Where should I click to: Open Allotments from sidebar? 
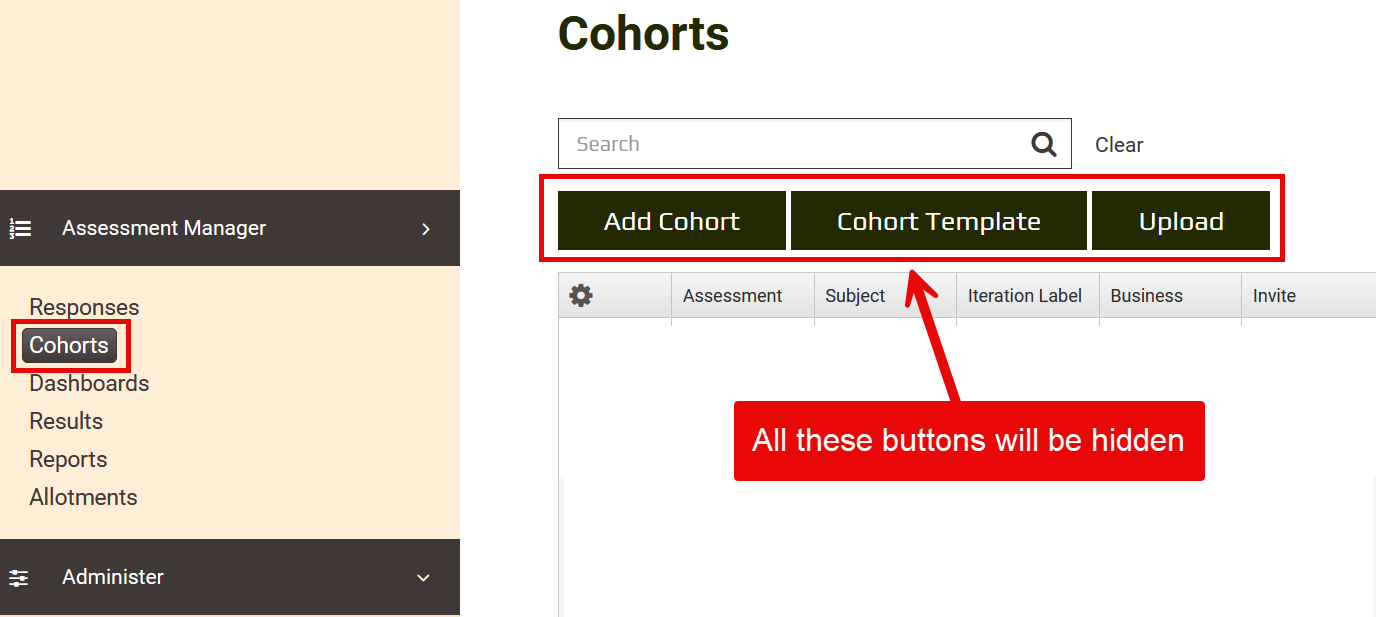point(83,497)
